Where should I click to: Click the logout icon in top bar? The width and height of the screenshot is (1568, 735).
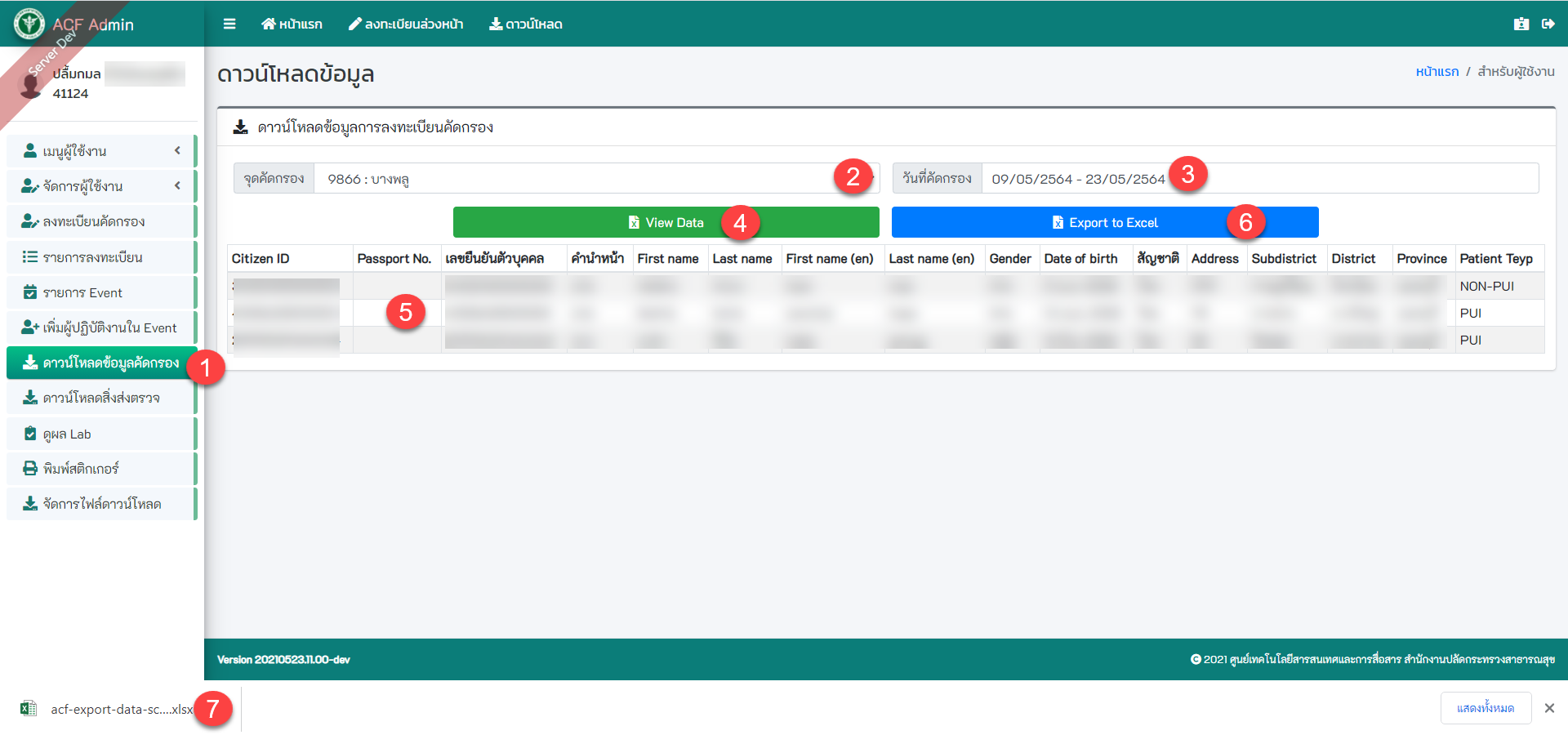(1548, 24)
